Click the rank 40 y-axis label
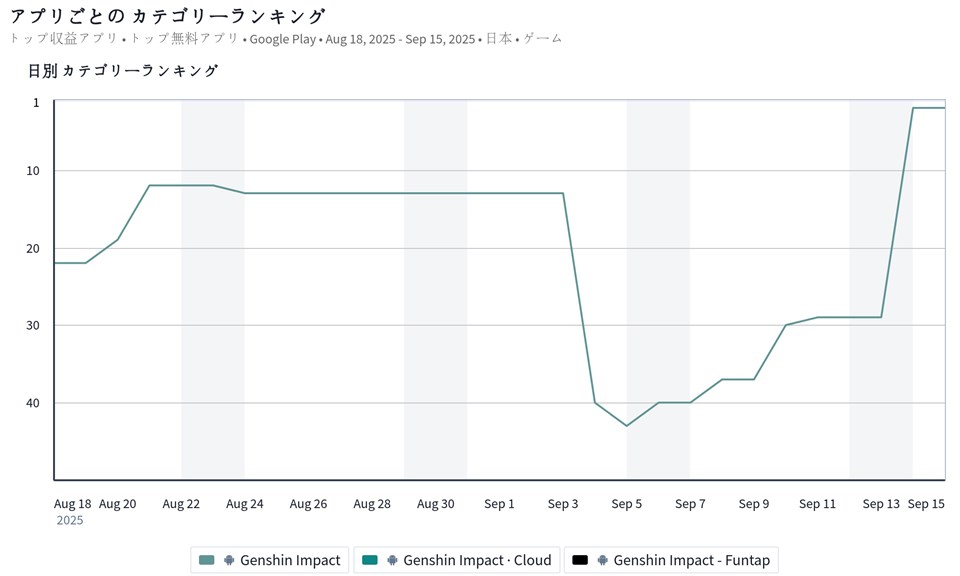This screenshot has width=960, height=576. click(x=33, y=403)
